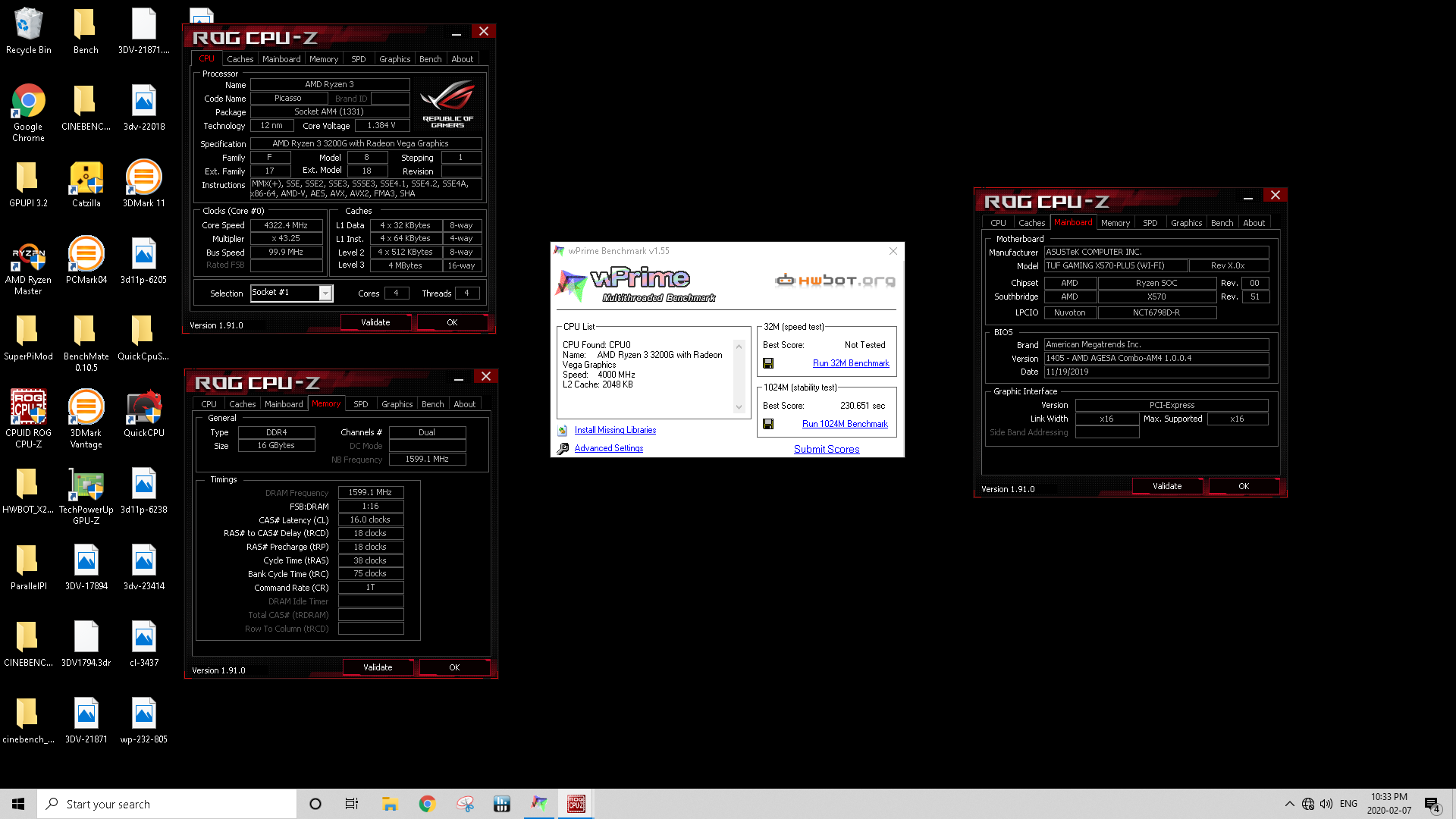The height and width of the screenshot is (819, 1456).
Task: Launch TechPowerUp GPU-Z shortcut
Action: [86, 496]
